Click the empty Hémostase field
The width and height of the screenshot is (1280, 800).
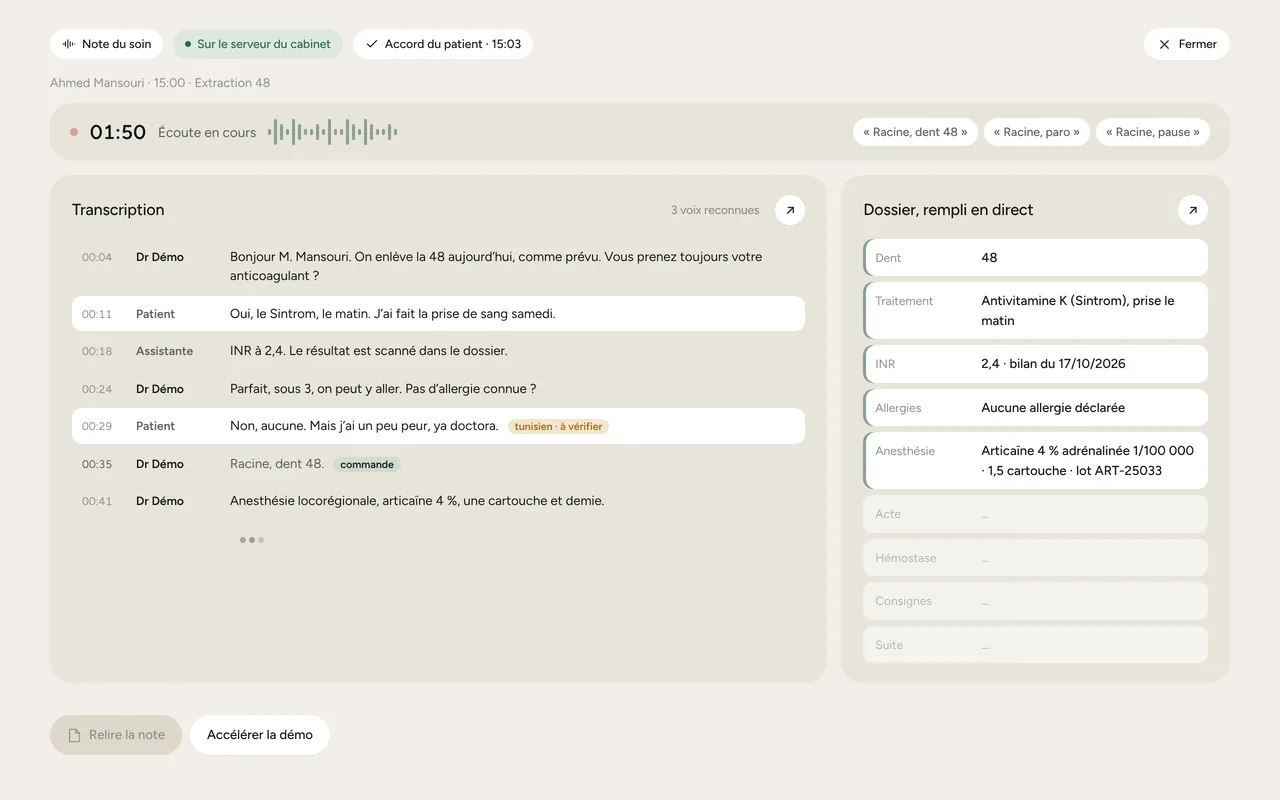tap(1035, 558)
